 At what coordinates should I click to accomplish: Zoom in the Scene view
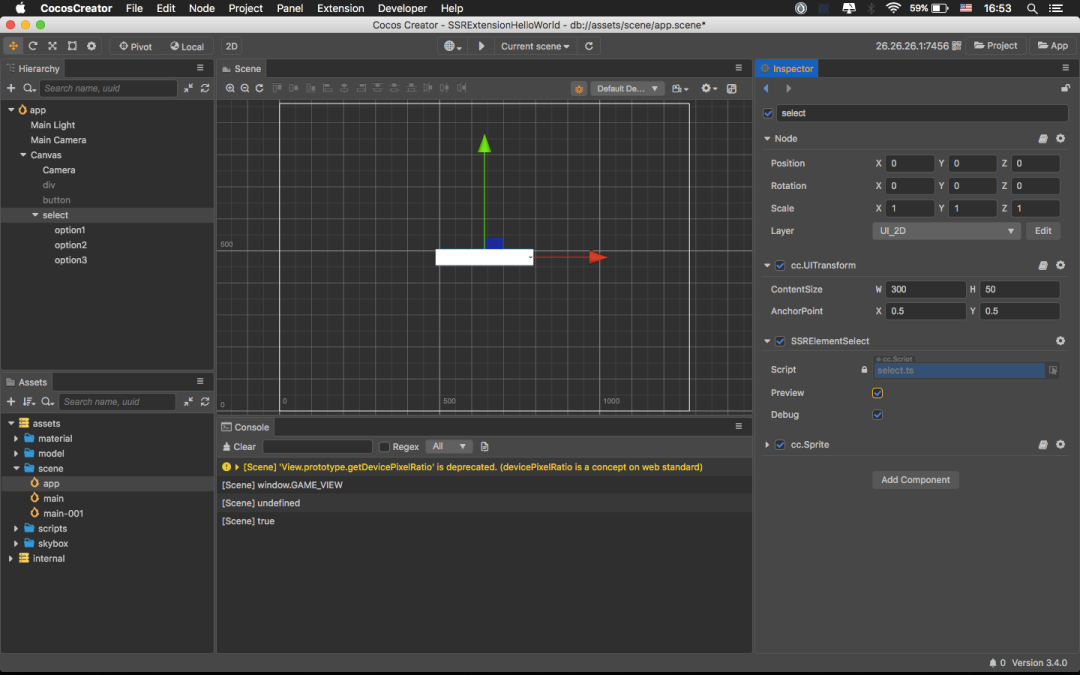230,88
